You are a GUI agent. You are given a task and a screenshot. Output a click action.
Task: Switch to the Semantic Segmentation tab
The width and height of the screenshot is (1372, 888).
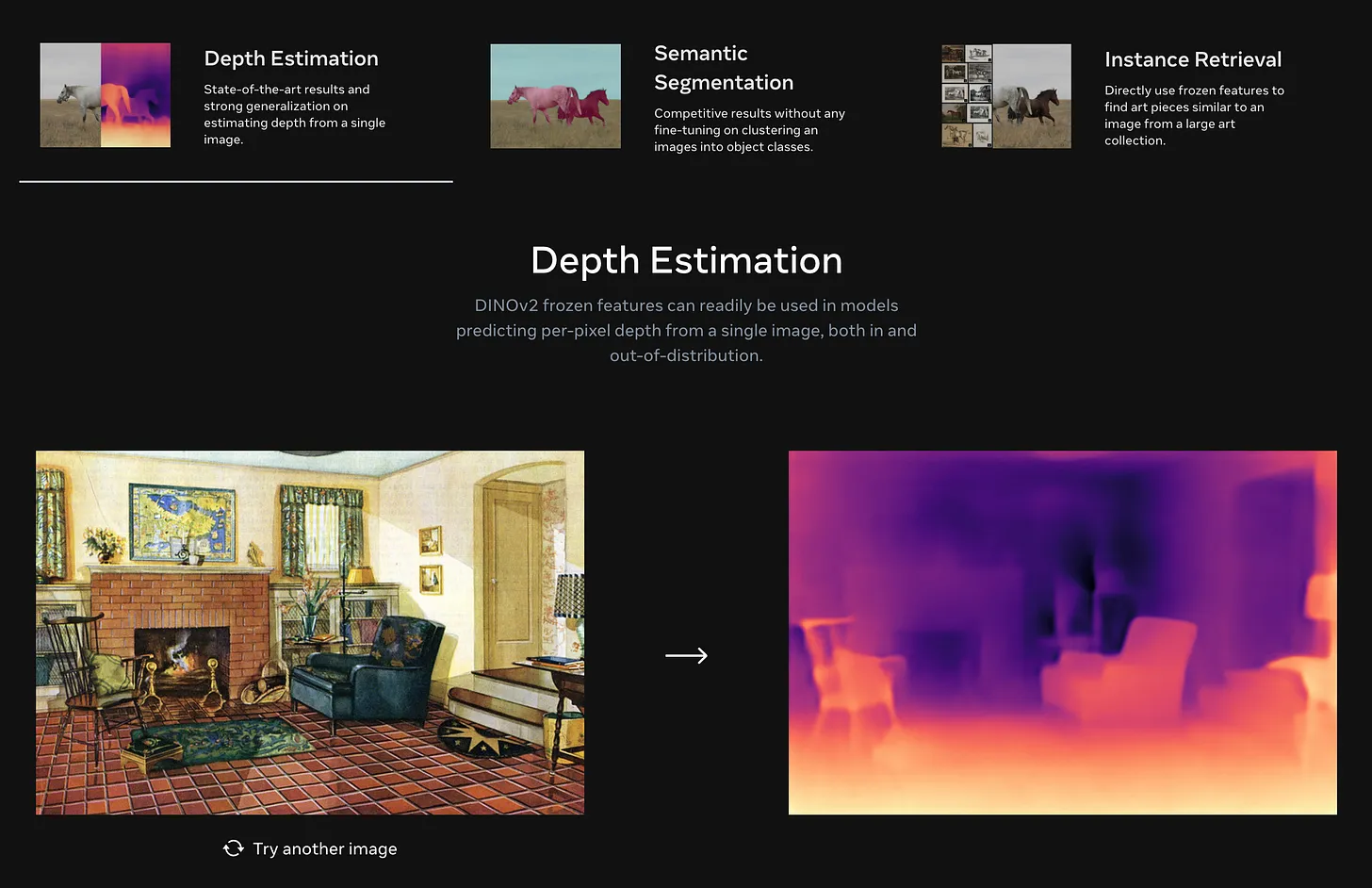click(x=723, y=68)
